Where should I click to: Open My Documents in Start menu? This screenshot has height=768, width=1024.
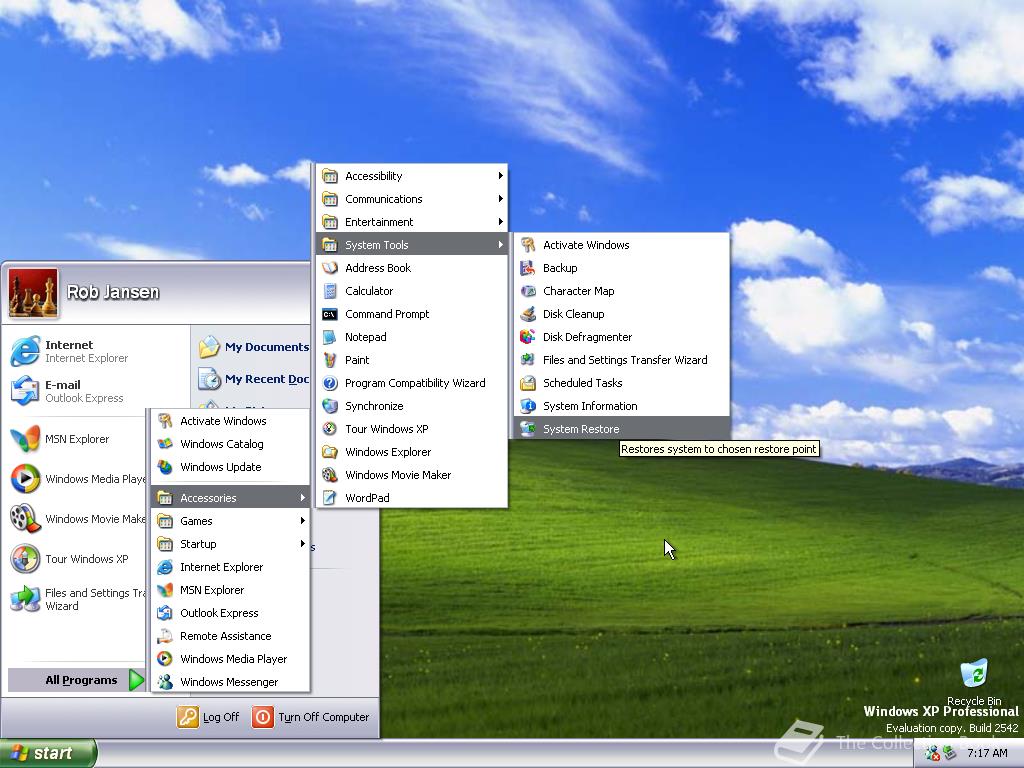point(253,347)
